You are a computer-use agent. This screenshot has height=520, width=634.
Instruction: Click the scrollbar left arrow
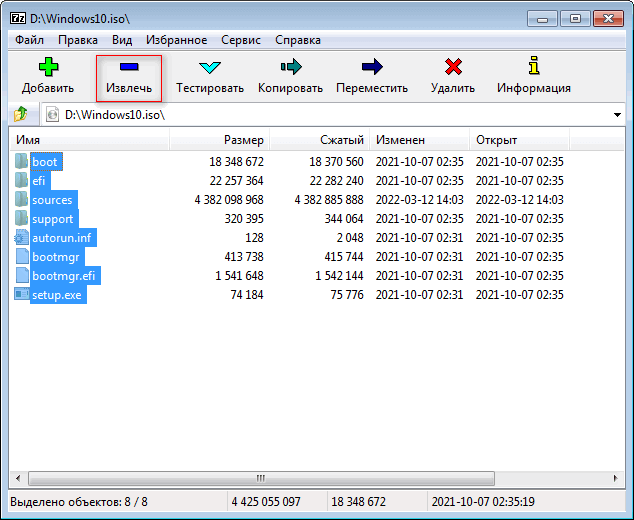tap(18, 478)
